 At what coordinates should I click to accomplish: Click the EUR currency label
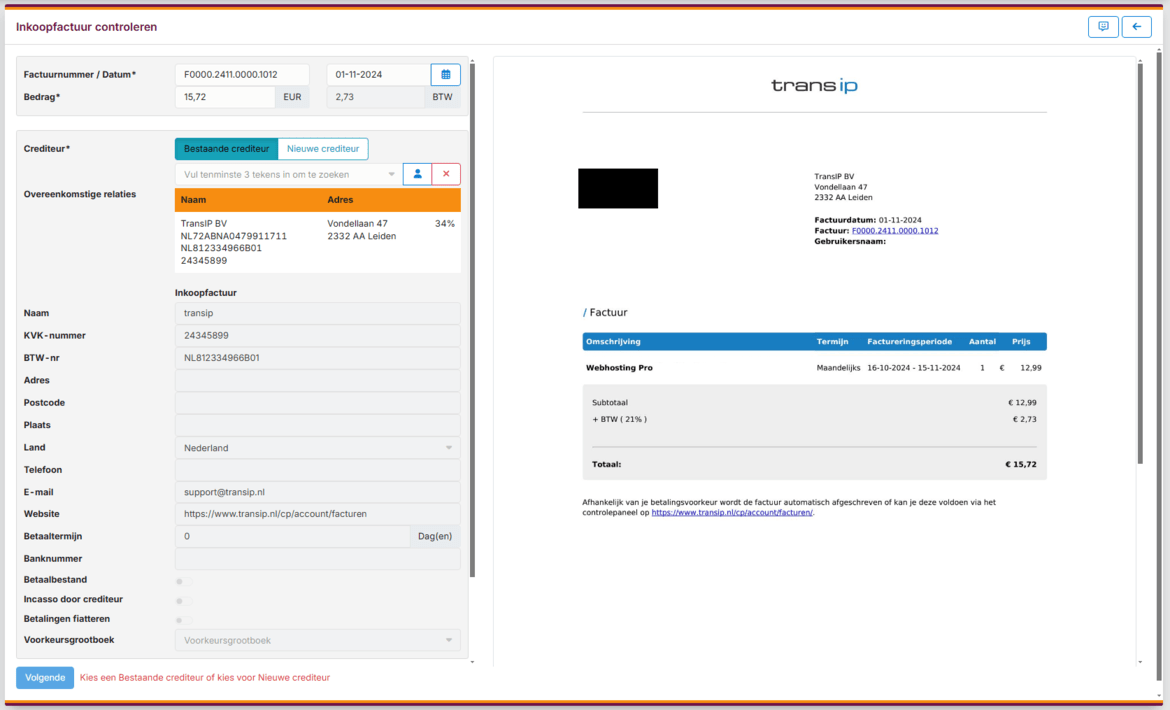[292, 97]
